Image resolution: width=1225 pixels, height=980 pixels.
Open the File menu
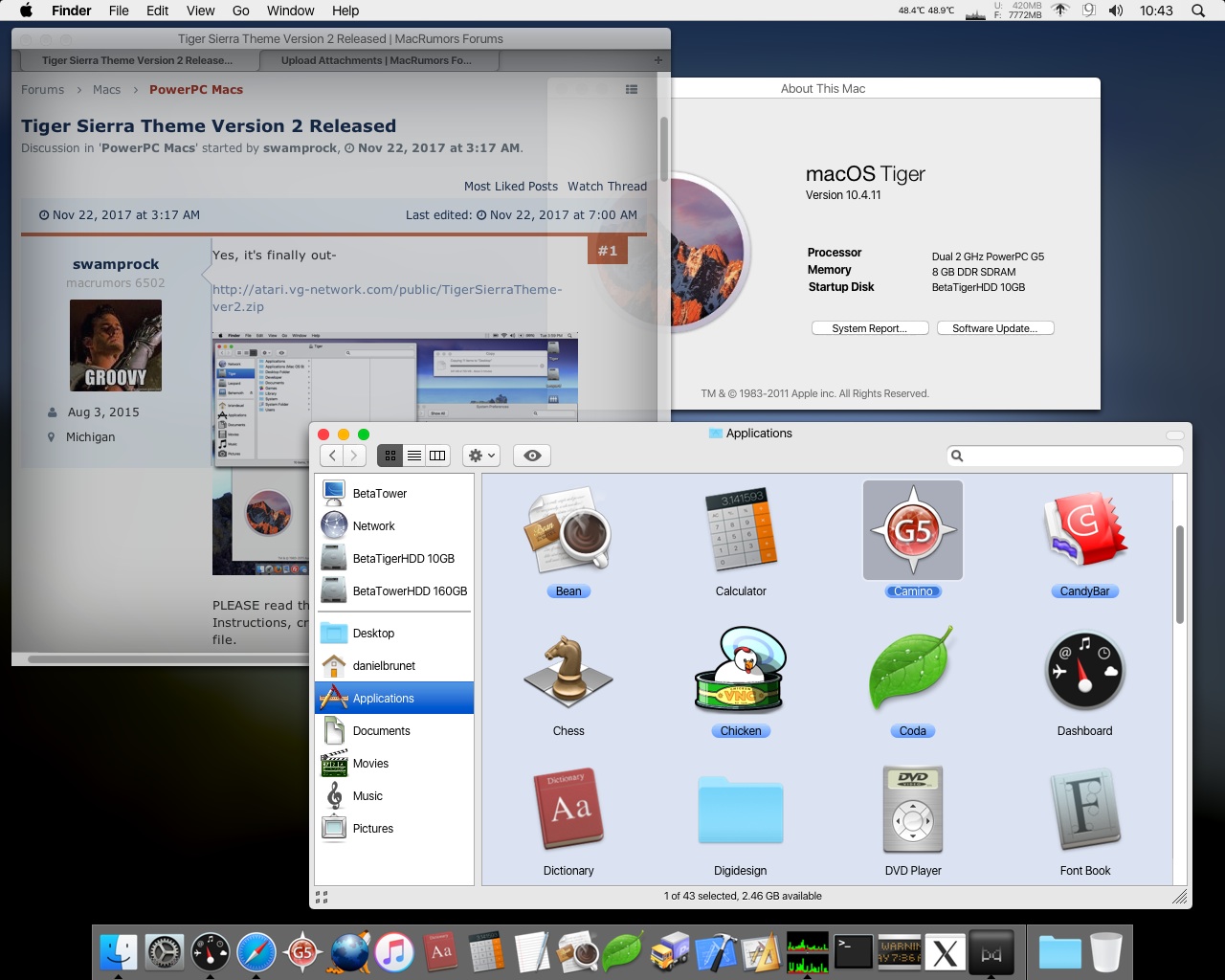(x=119, y=11)
